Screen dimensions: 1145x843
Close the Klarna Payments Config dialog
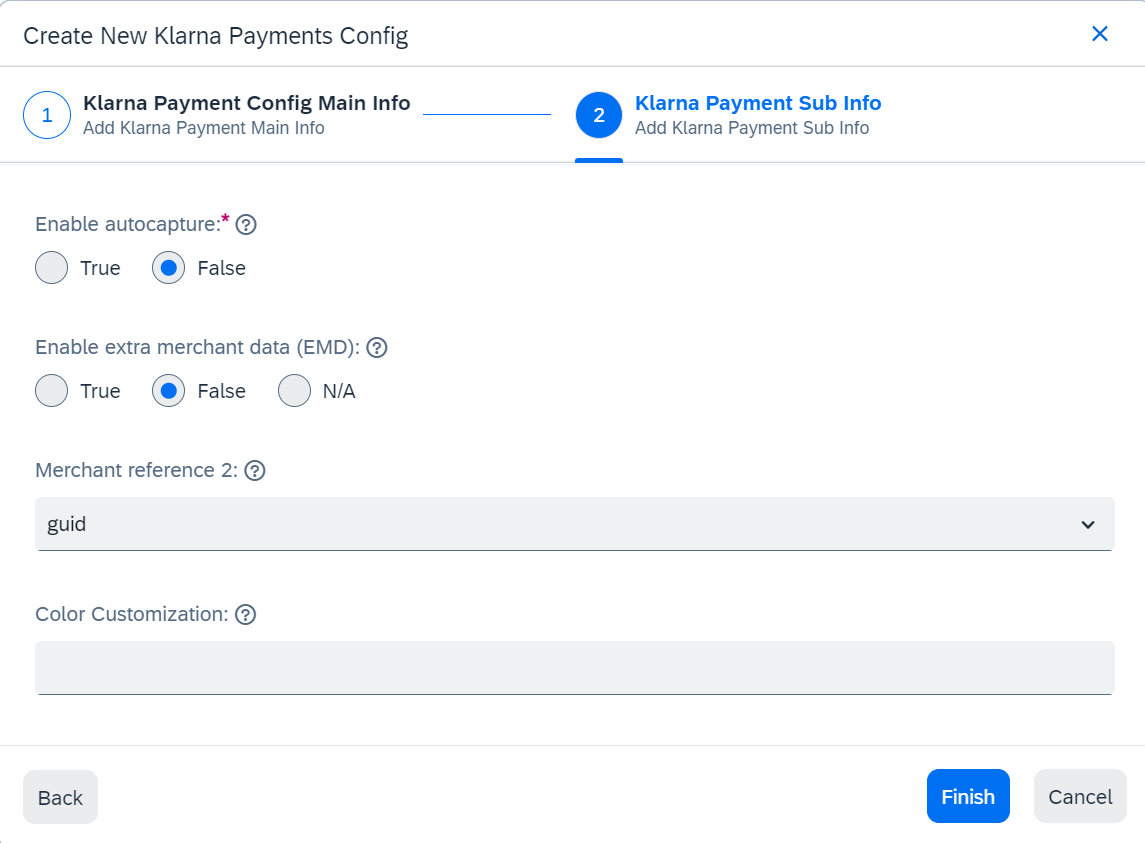click(1100, 34)
